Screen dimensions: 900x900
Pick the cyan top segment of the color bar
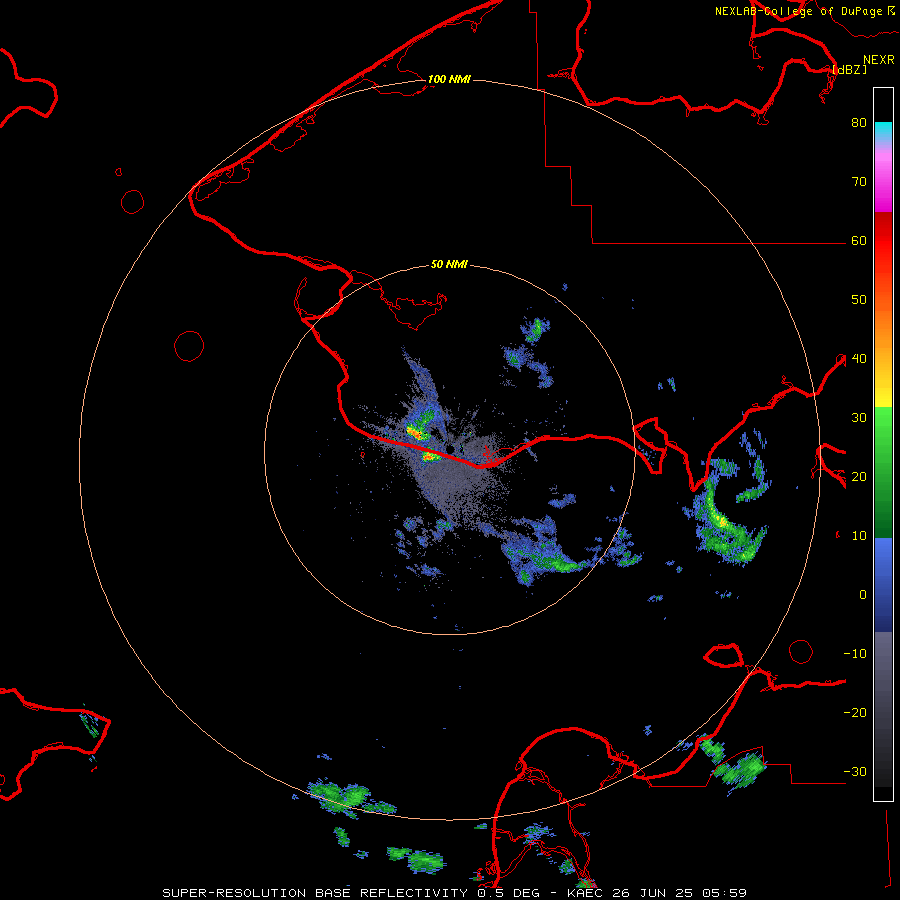pyautogui.click(x=883, y=132)
